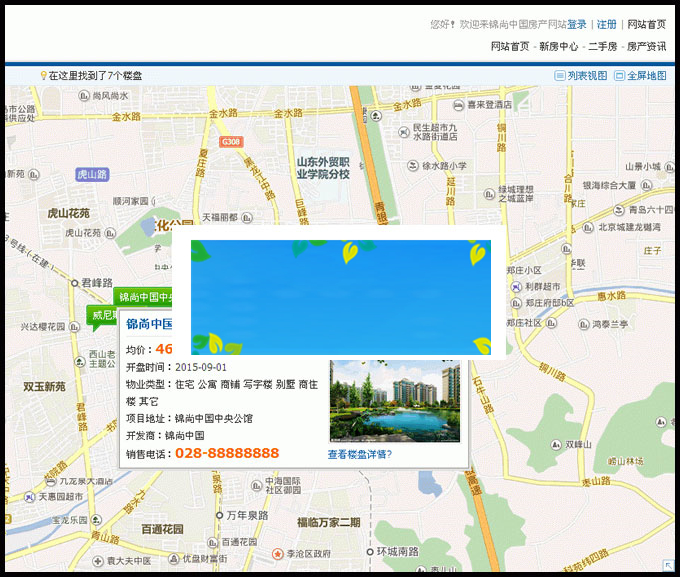Select the 威尼斯 green map marker

pyautogui.click(x=102, y=315)
